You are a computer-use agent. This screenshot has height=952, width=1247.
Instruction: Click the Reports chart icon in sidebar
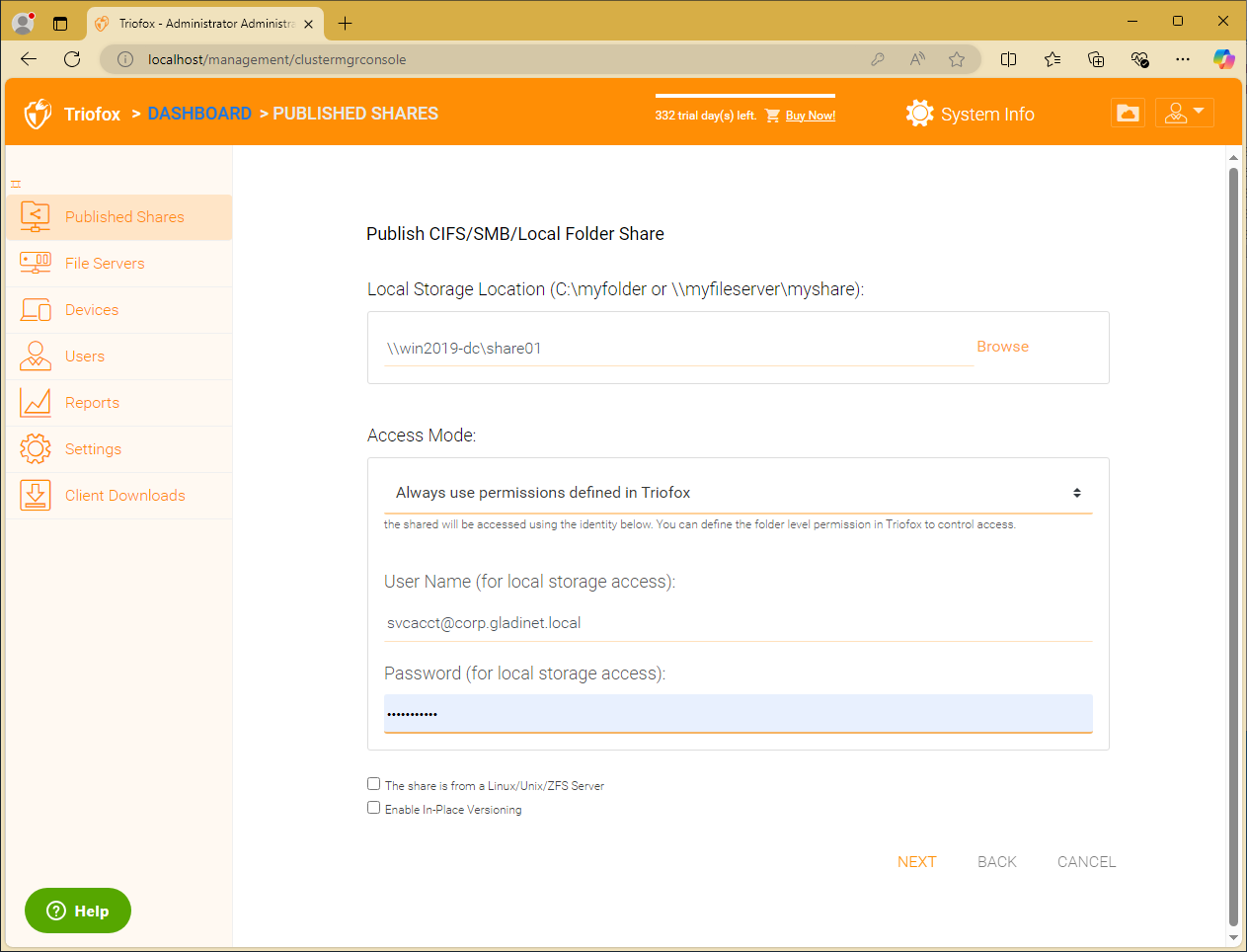click(x=36, y=403)
